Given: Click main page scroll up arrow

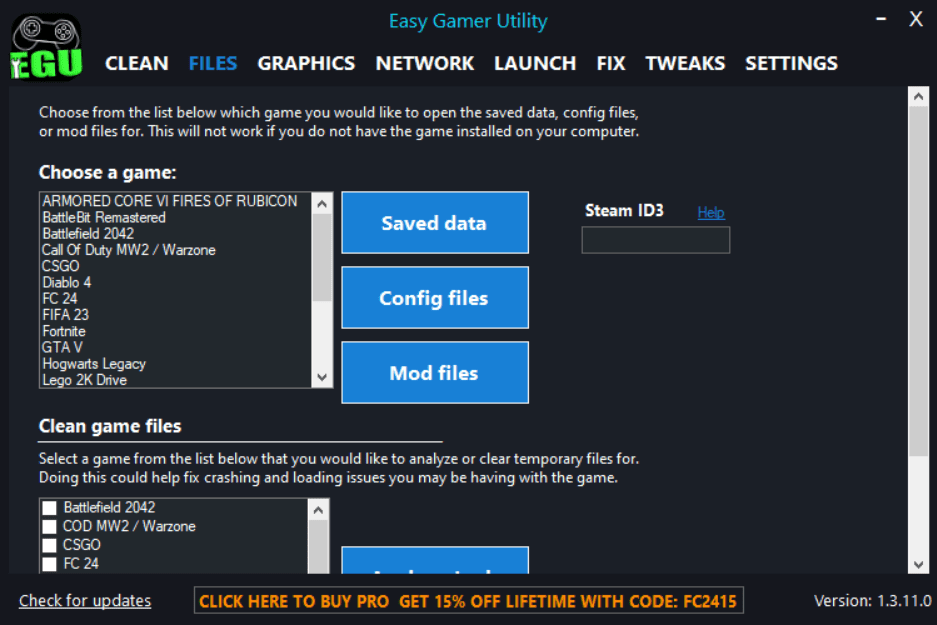Looking at the screenshot, I should pos(918,96).
